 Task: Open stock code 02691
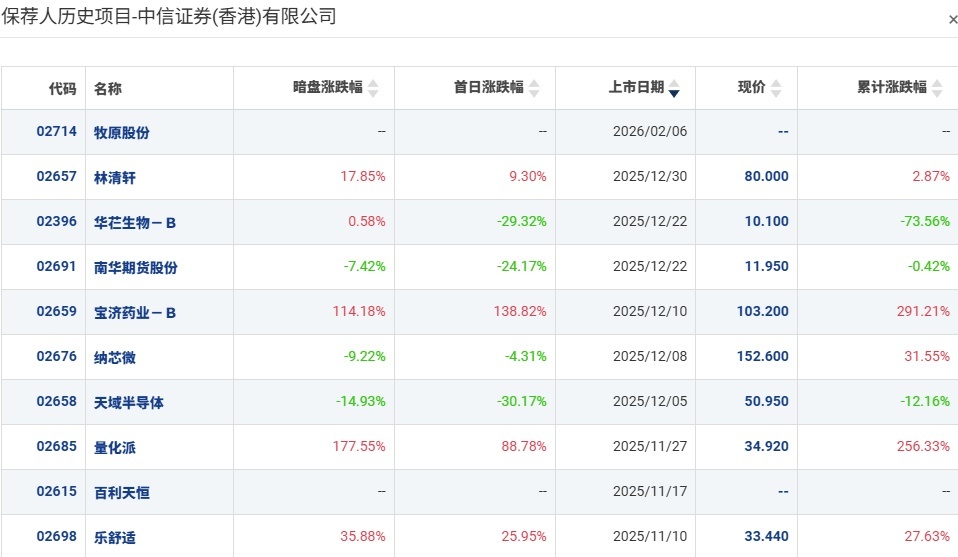(x=57, y=266)
